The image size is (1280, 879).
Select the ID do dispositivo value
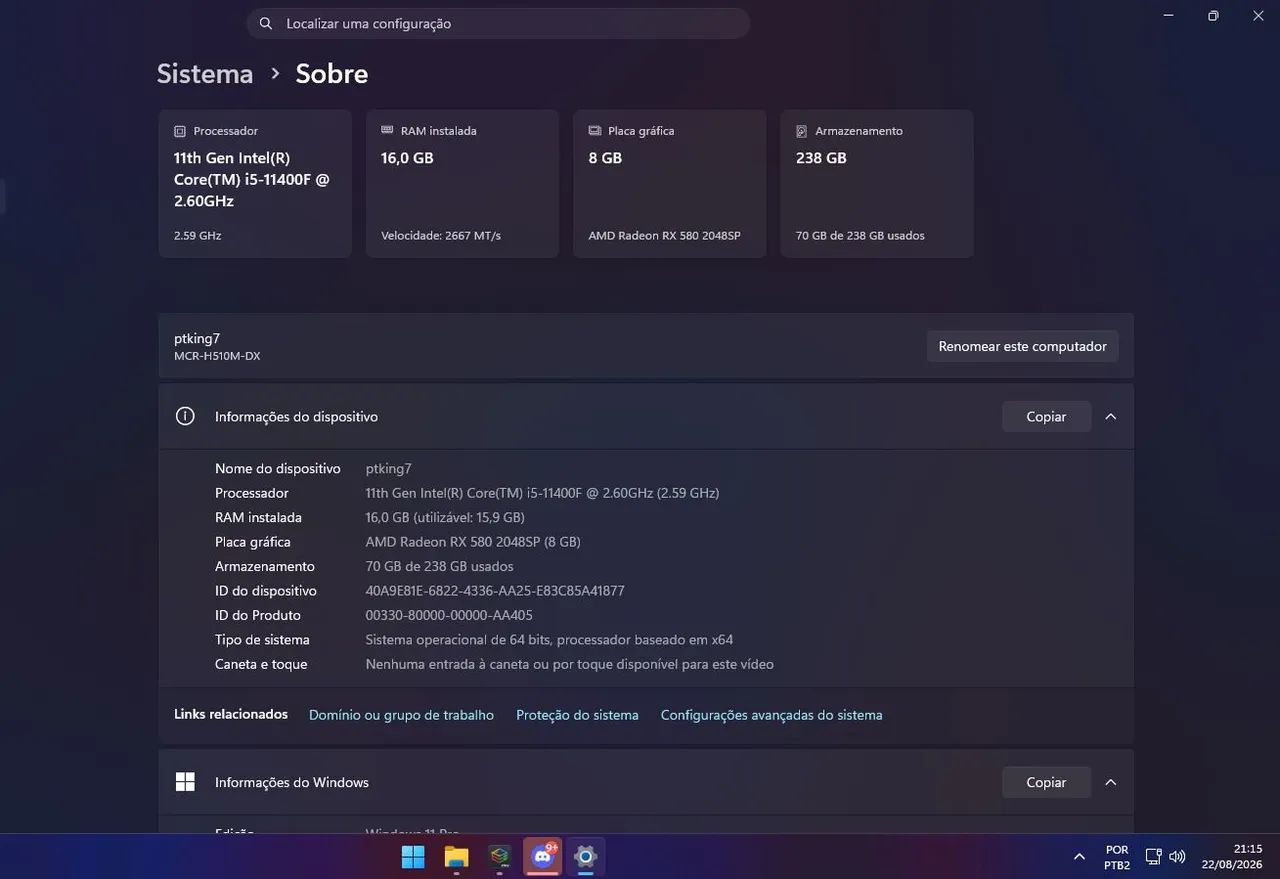tap(495, 591)
